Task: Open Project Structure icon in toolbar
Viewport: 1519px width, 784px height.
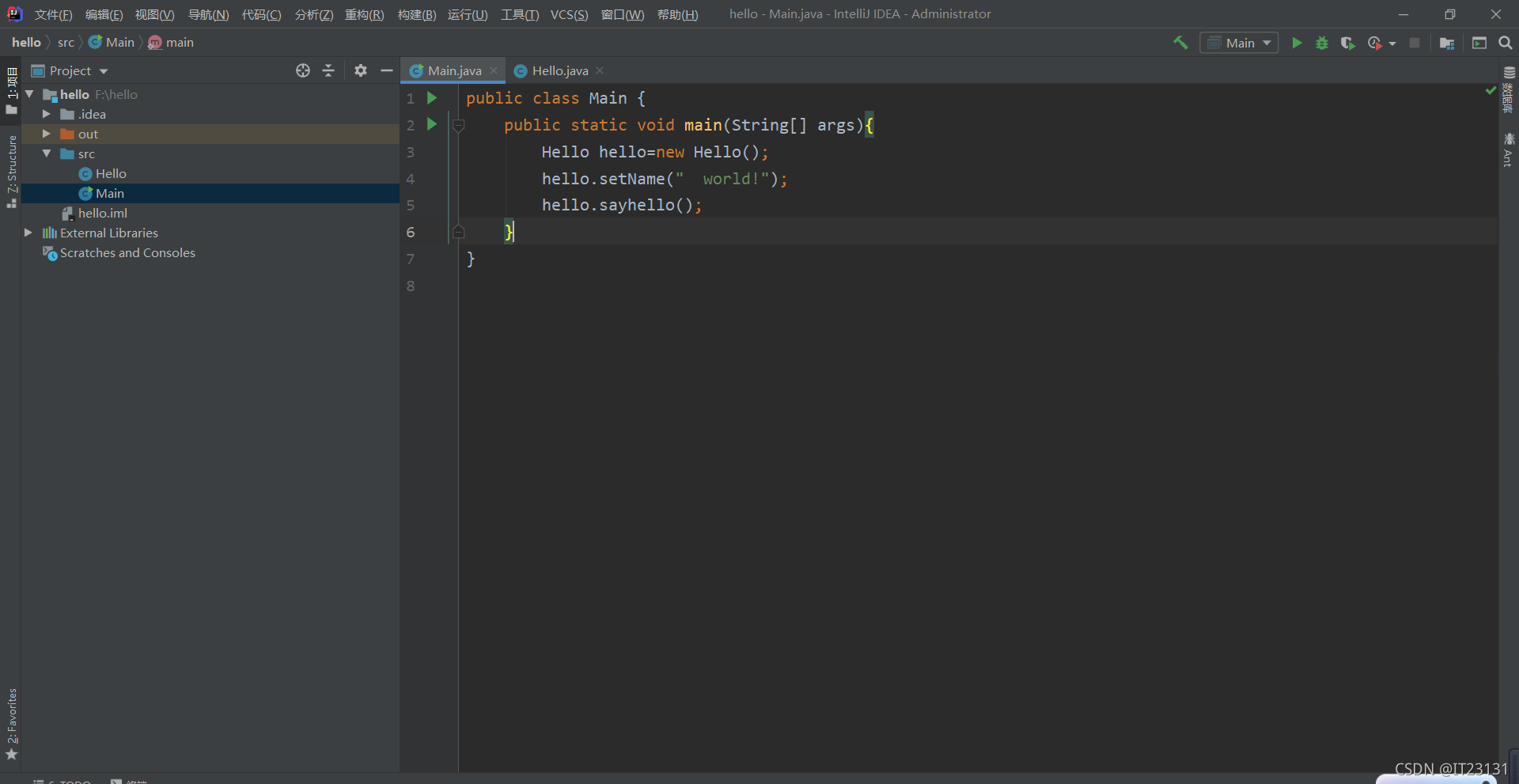Action: click(x=1447, y=43)
